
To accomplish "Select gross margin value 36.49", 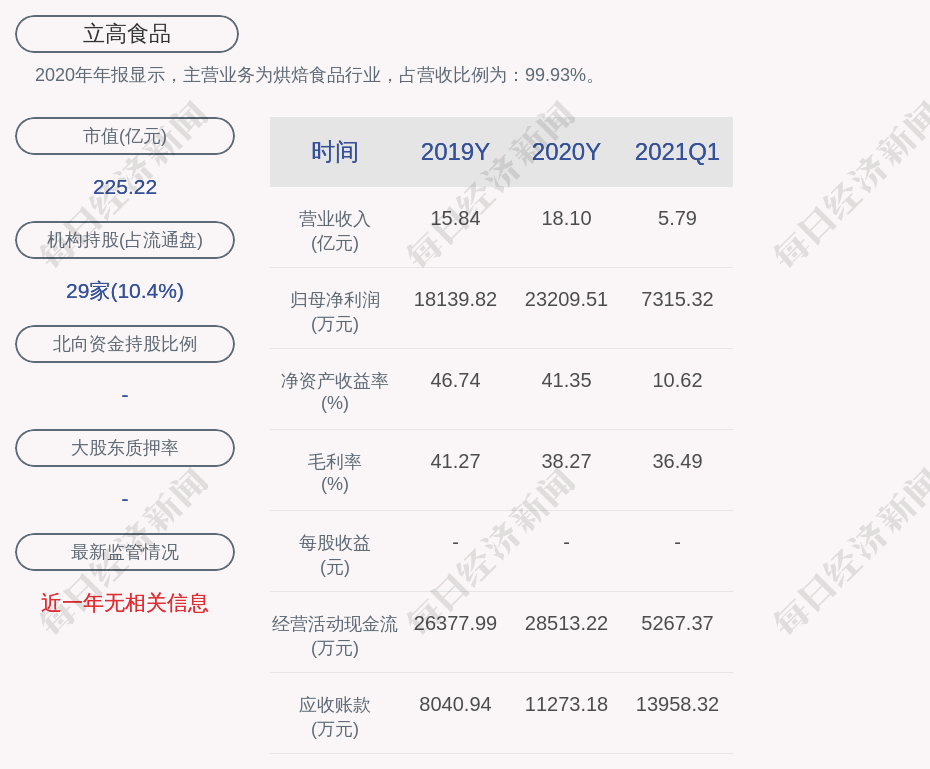I will [x=677, y=461].
